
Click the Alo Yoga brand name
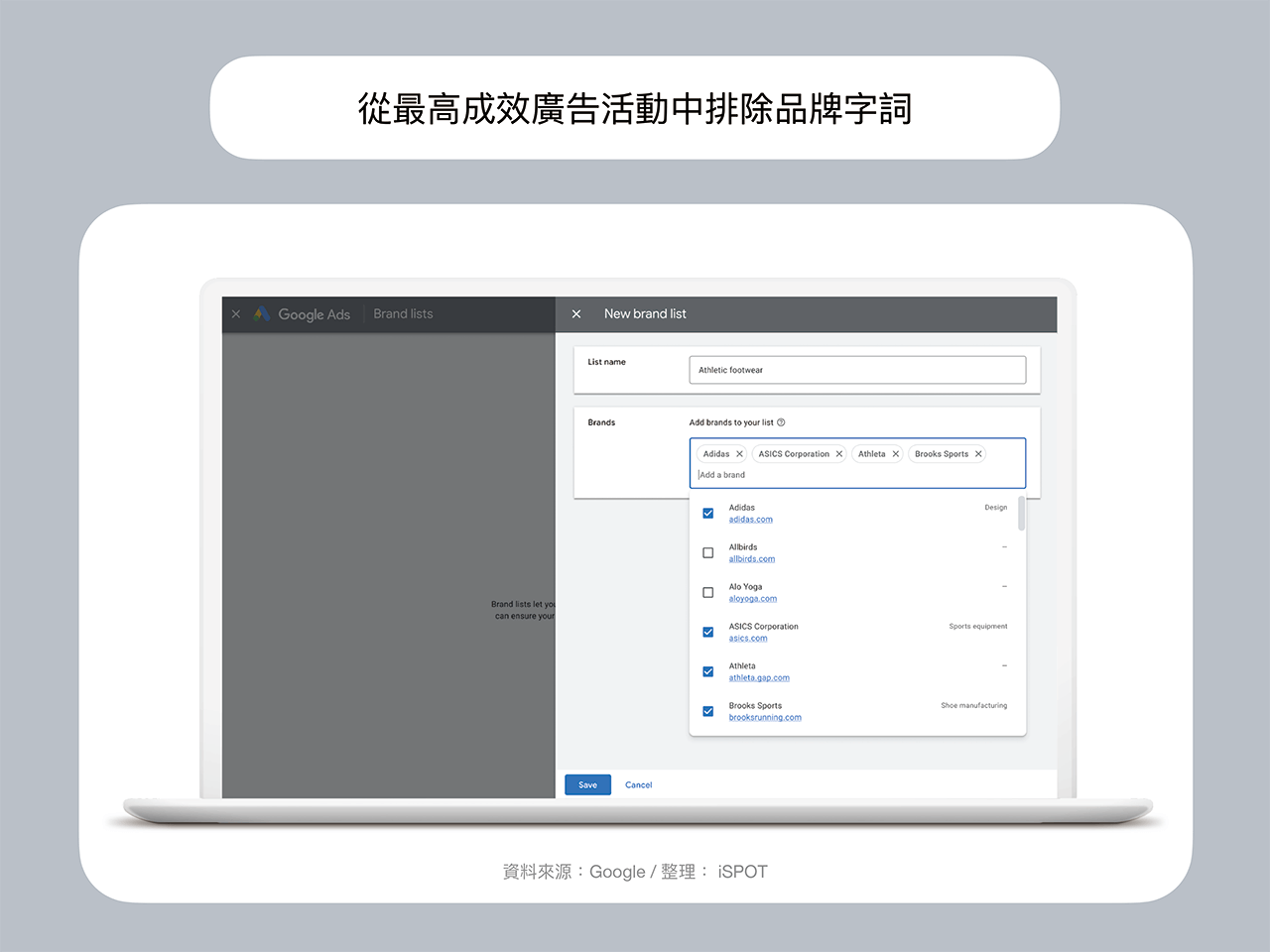746,587
